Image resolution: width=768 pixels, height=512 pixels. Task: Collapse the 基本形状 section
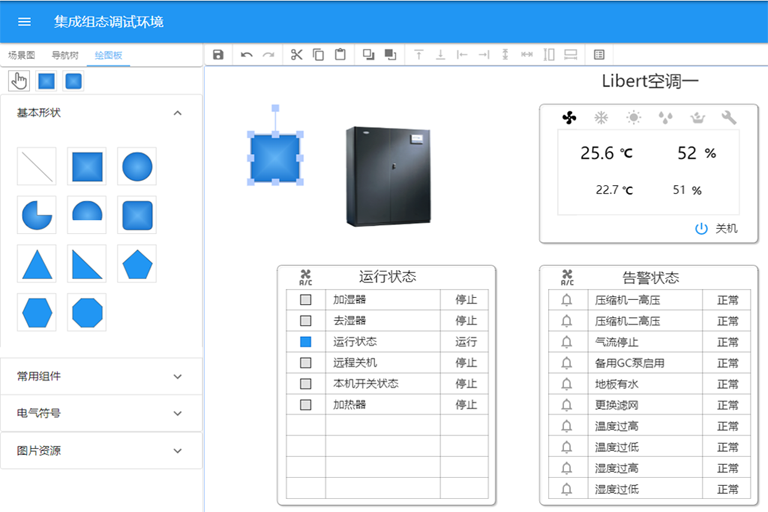tap(177, 113)
